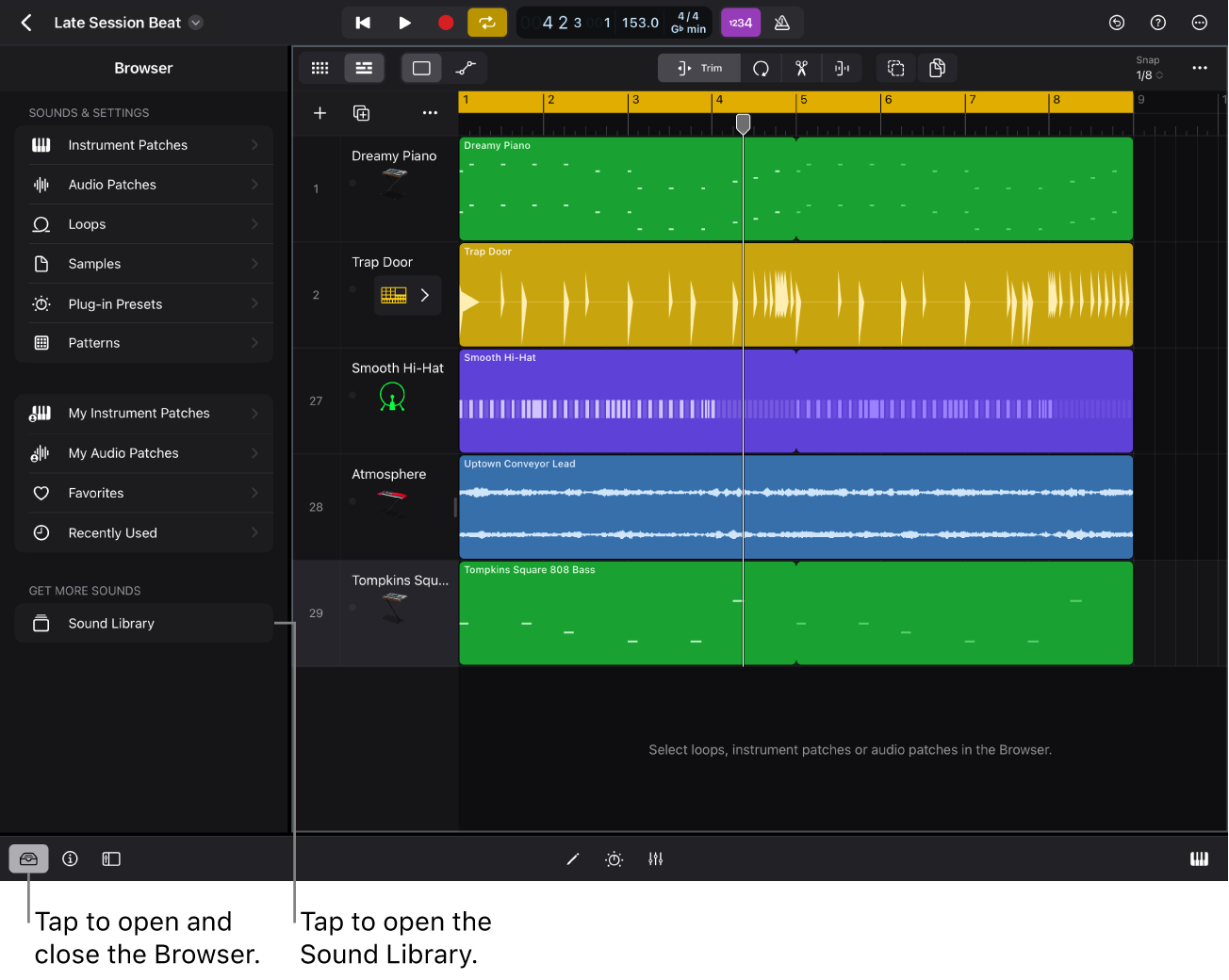This screenshot has width=1229, height=980.
Task: Expand chevron next to Favorites
Action: [254, 493]
